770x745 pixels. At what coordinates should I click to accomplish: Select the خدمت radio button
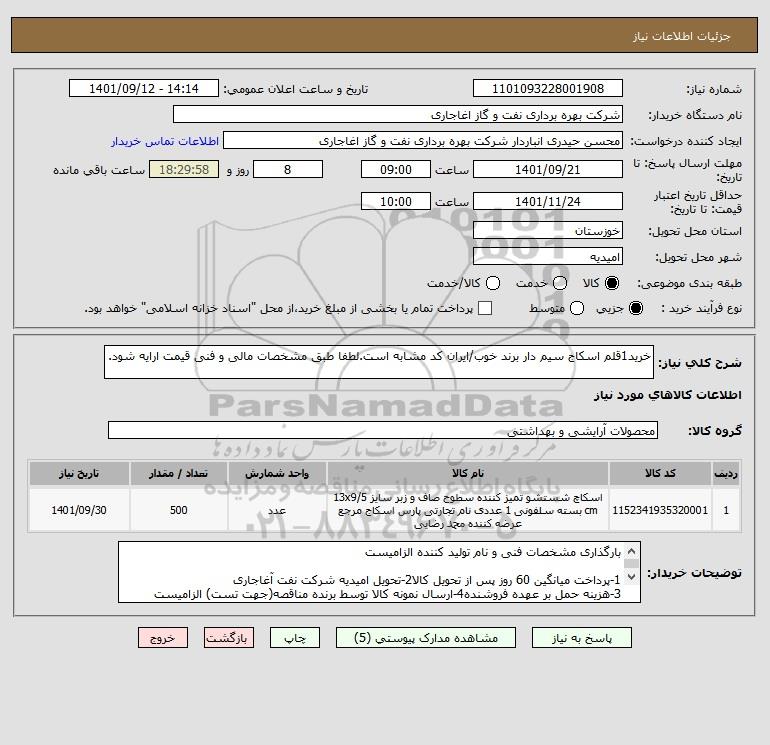[x=560, y=283]
